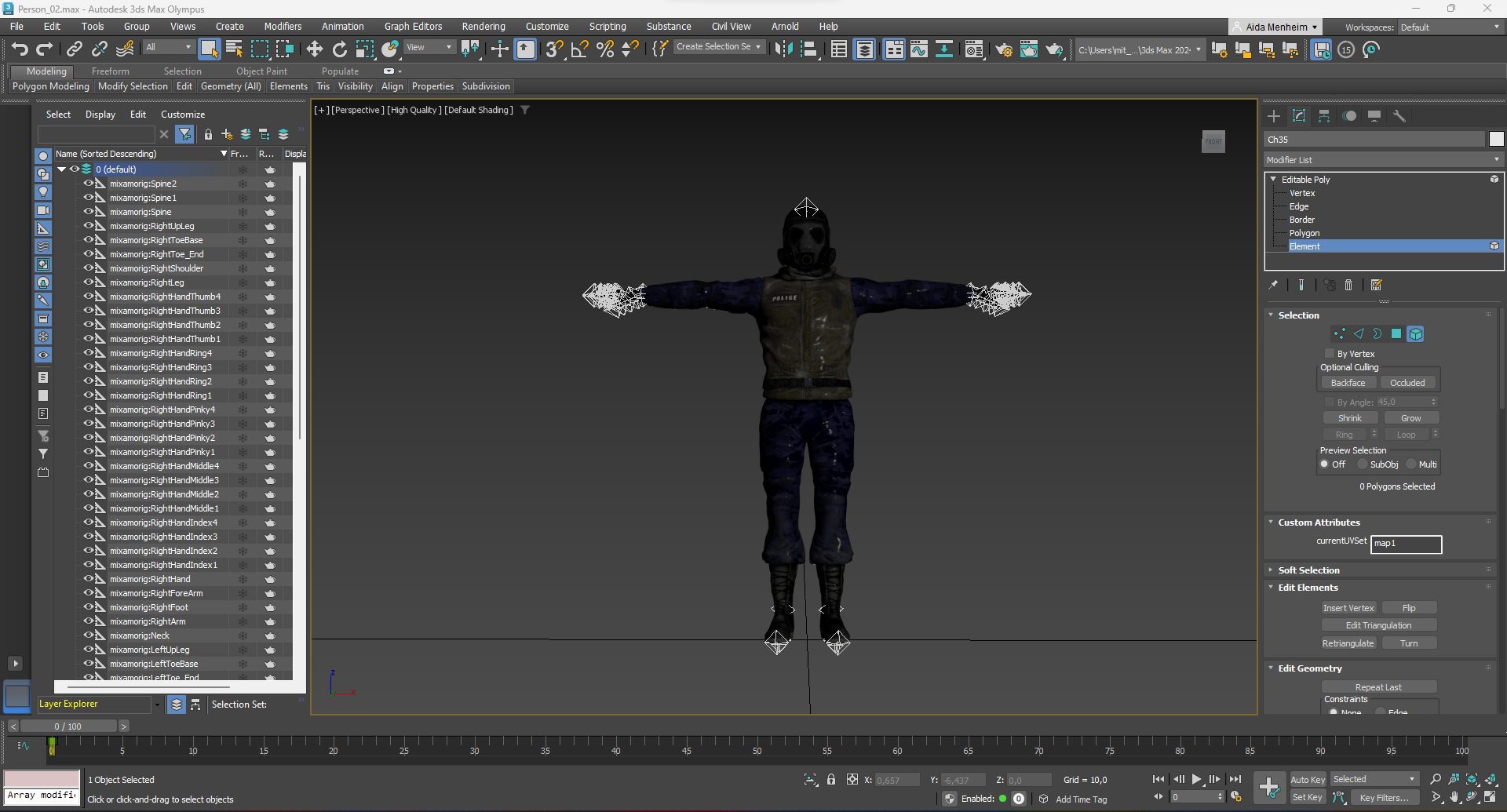This screenshot has height=812, width=1507.
Task: Toggle the Percent Snap icon
Action: [x=605, y=49]
